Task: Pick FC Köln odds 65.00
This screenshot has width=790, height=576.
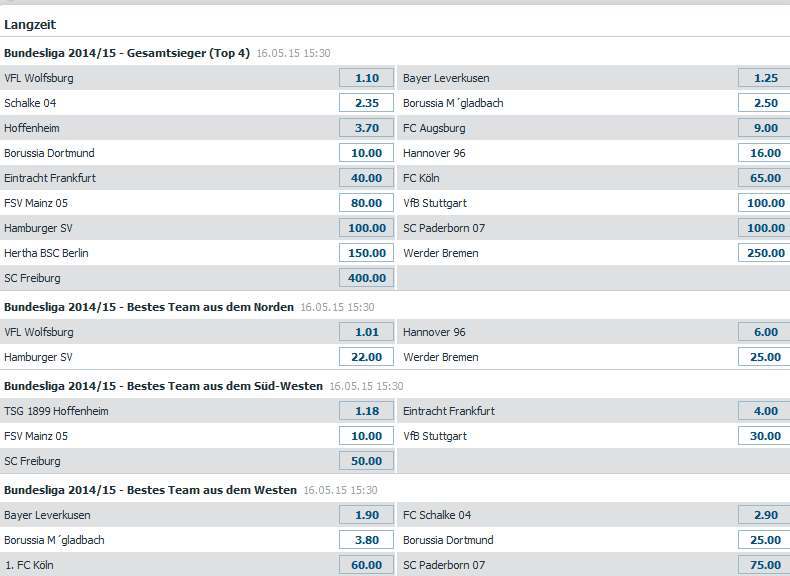Action: tap(764, 178)
